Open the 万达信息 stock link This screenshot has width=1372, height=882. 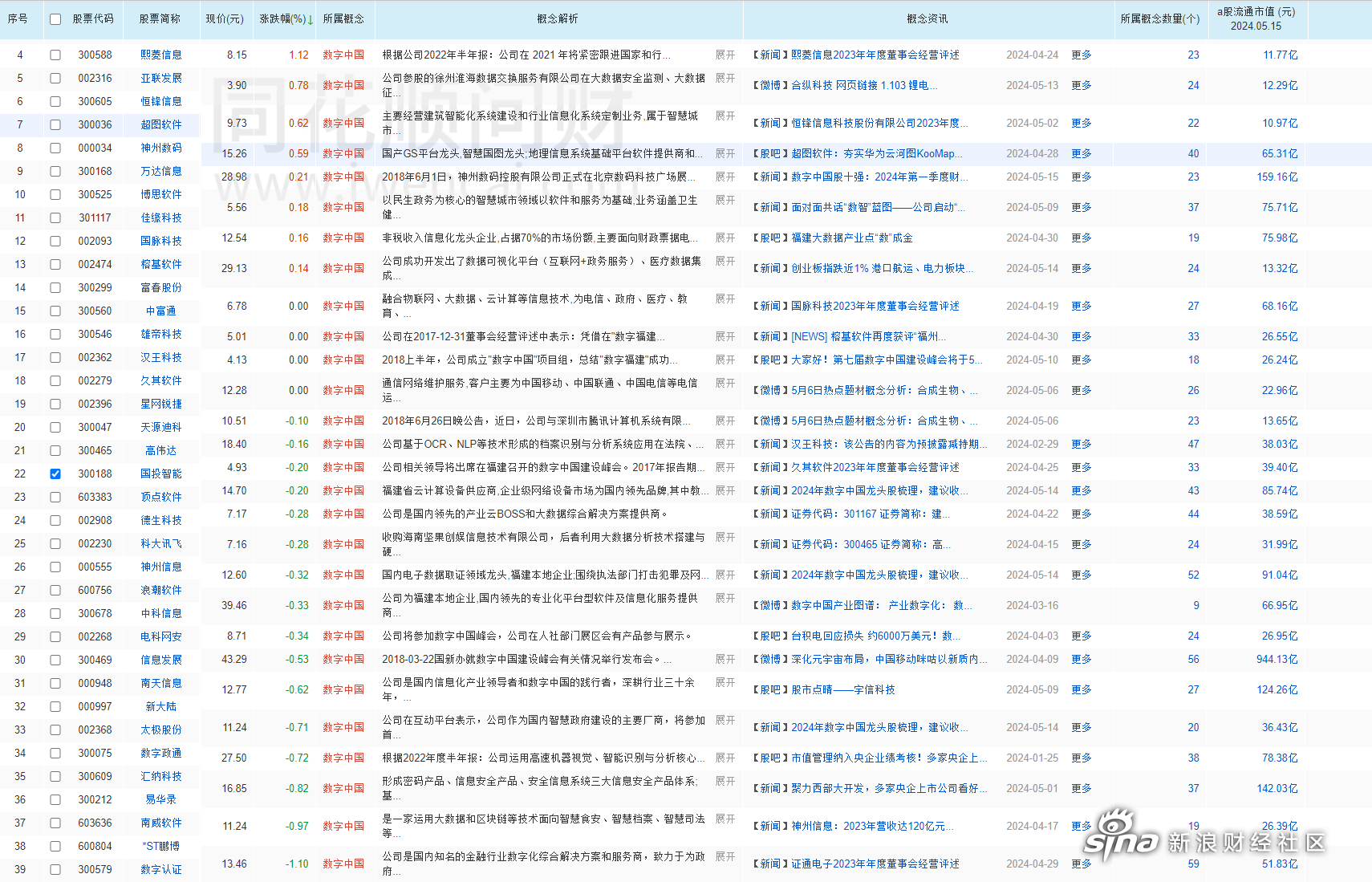pyautogui.click(x=160, y=171)
